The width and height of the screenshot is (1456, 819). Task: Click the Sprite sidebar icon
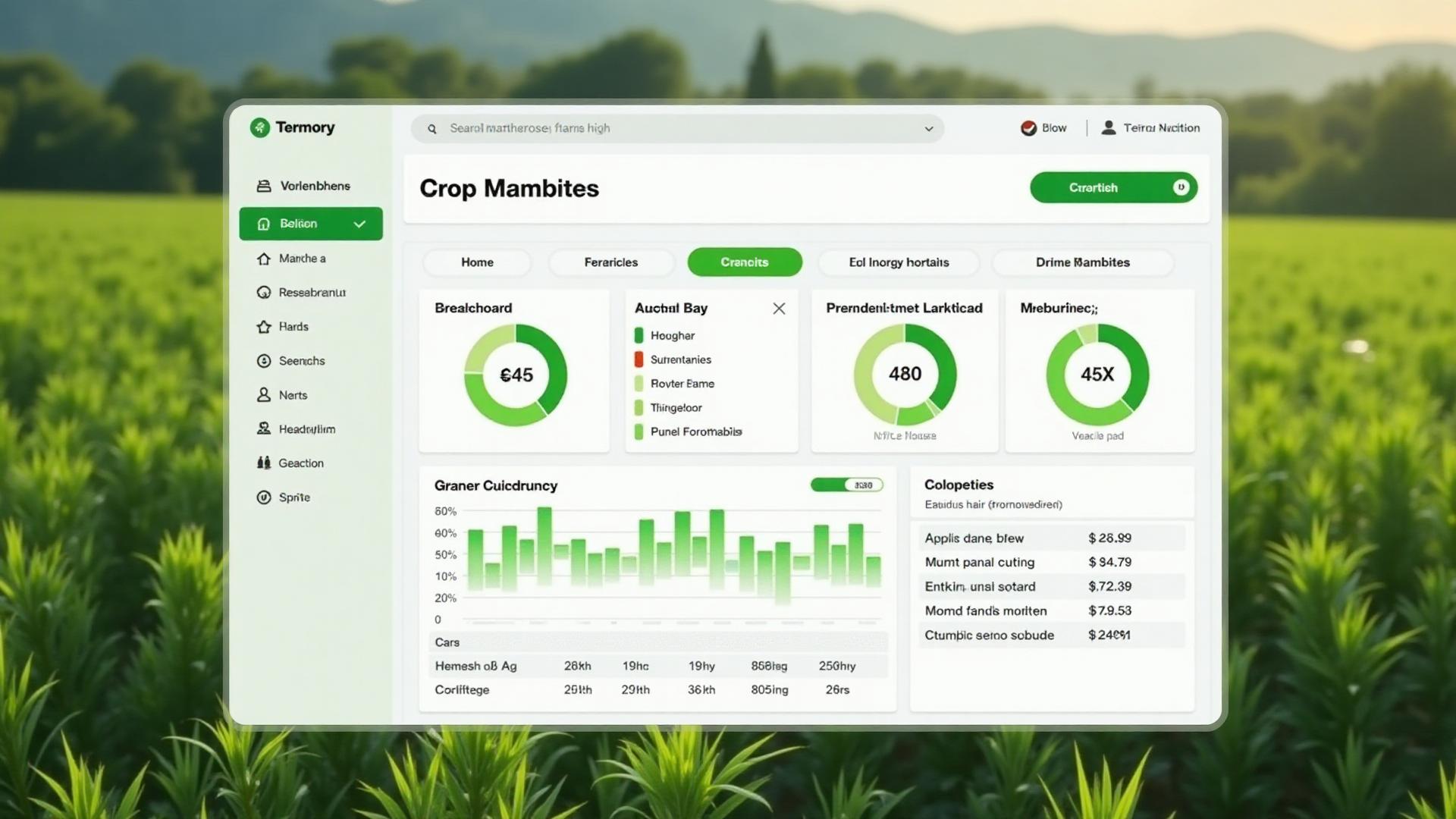coord(264,497)
